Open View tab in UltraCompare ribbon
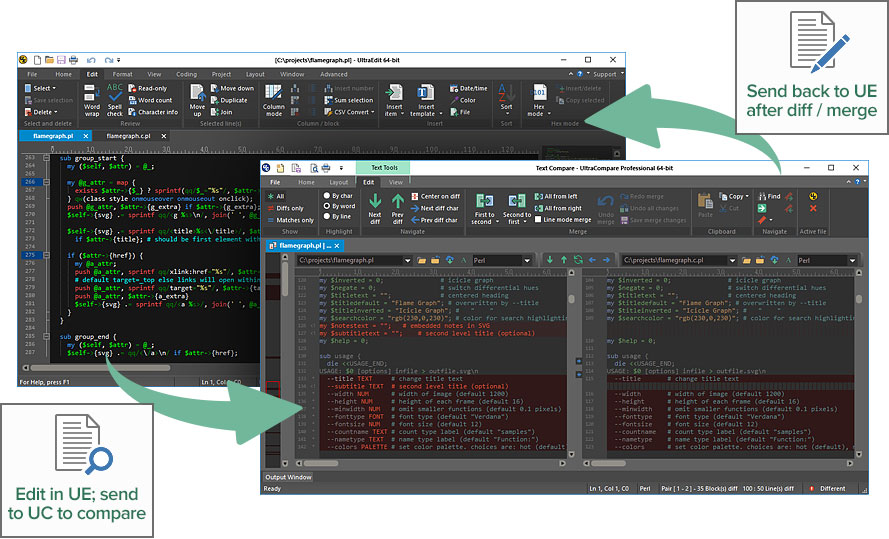Screen dimensions: 889x539 coord(396,182)
